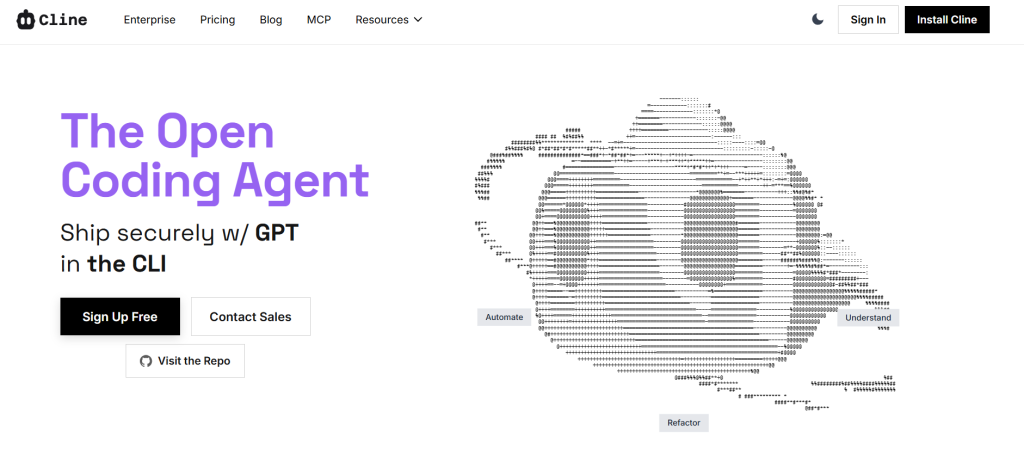Click the bold "the CLI" tagline text
The image size is (1024, 449).
[x=126, y=264]
